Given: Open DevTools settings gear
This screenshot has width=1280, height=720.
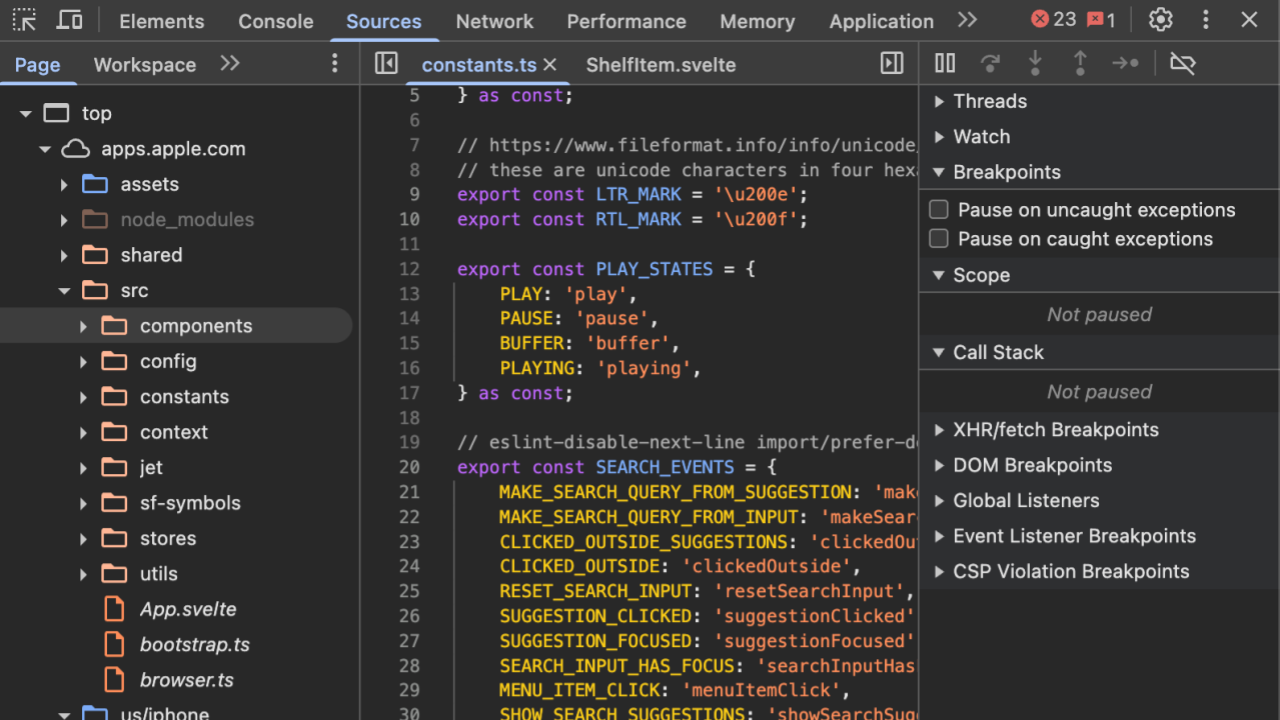Looking at the screenshot, I should (x=1160, y=20).
